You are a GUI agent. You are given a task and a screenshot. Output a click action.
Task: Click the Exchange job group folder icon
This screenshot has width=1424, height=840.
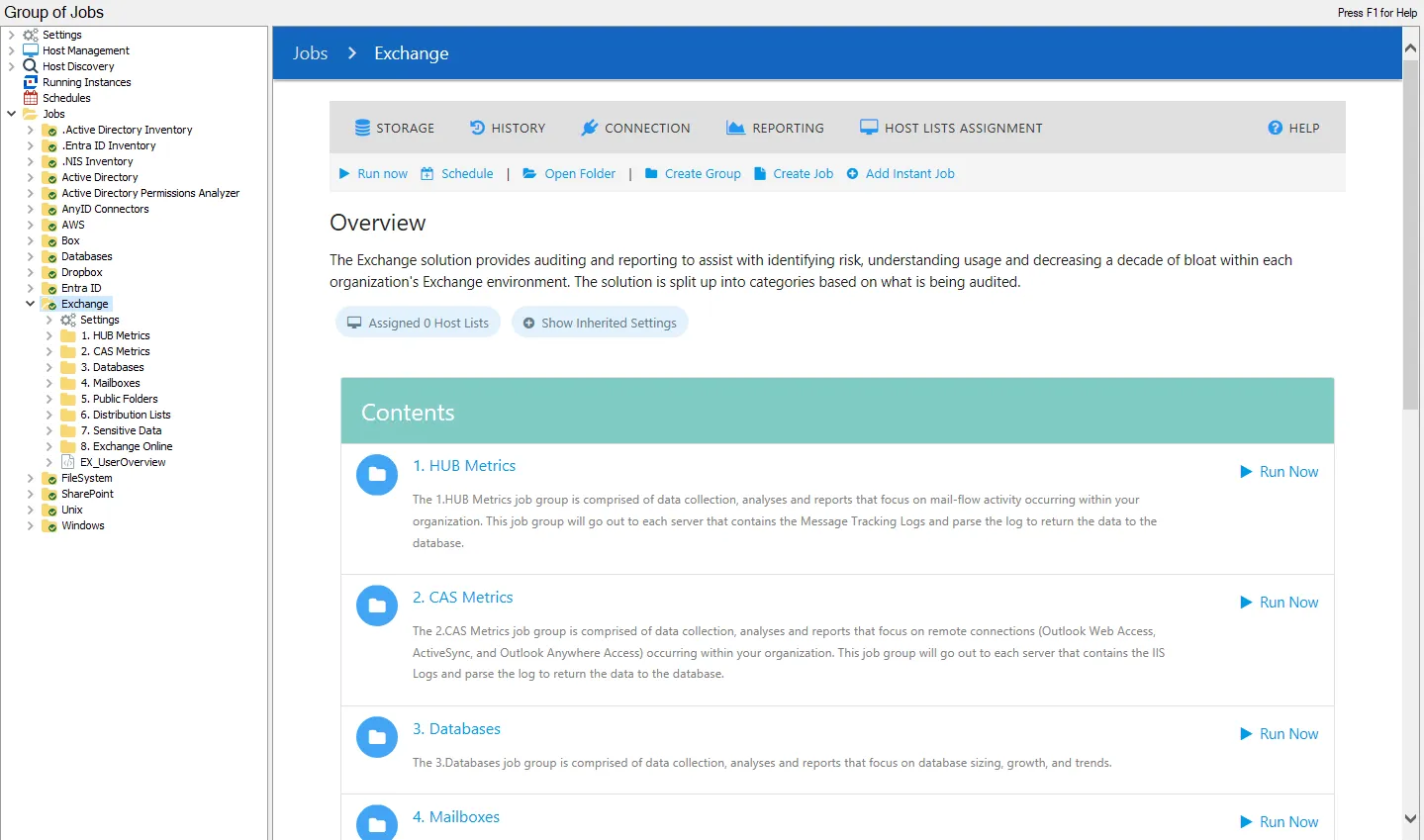pos(49,304)
